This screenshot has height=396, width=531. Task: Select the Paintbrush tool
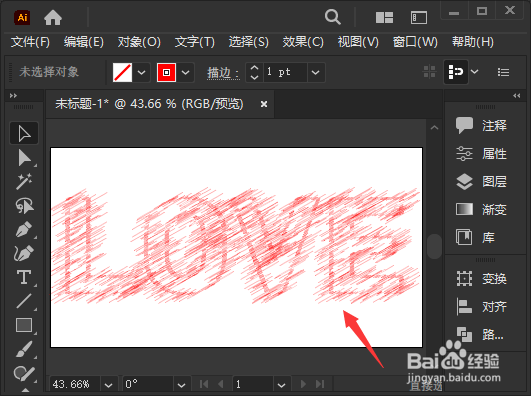pyautogui.click(x=24, y=349)
